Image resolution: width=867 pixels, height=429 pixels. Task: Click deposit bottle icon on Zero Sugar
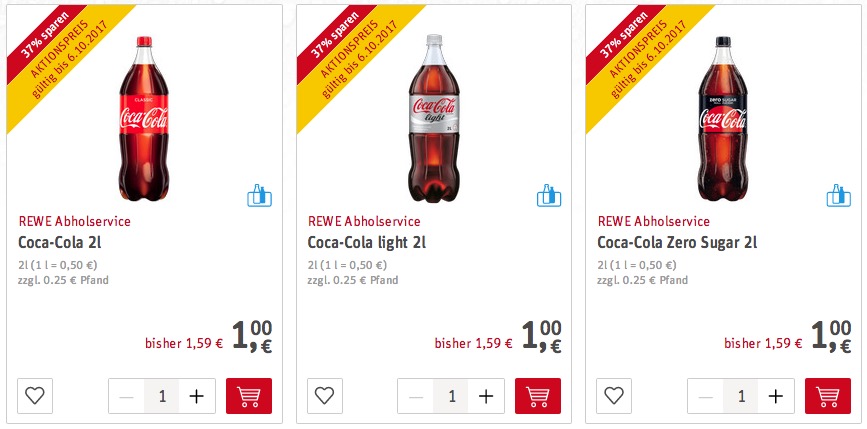[x=838, y=194]
